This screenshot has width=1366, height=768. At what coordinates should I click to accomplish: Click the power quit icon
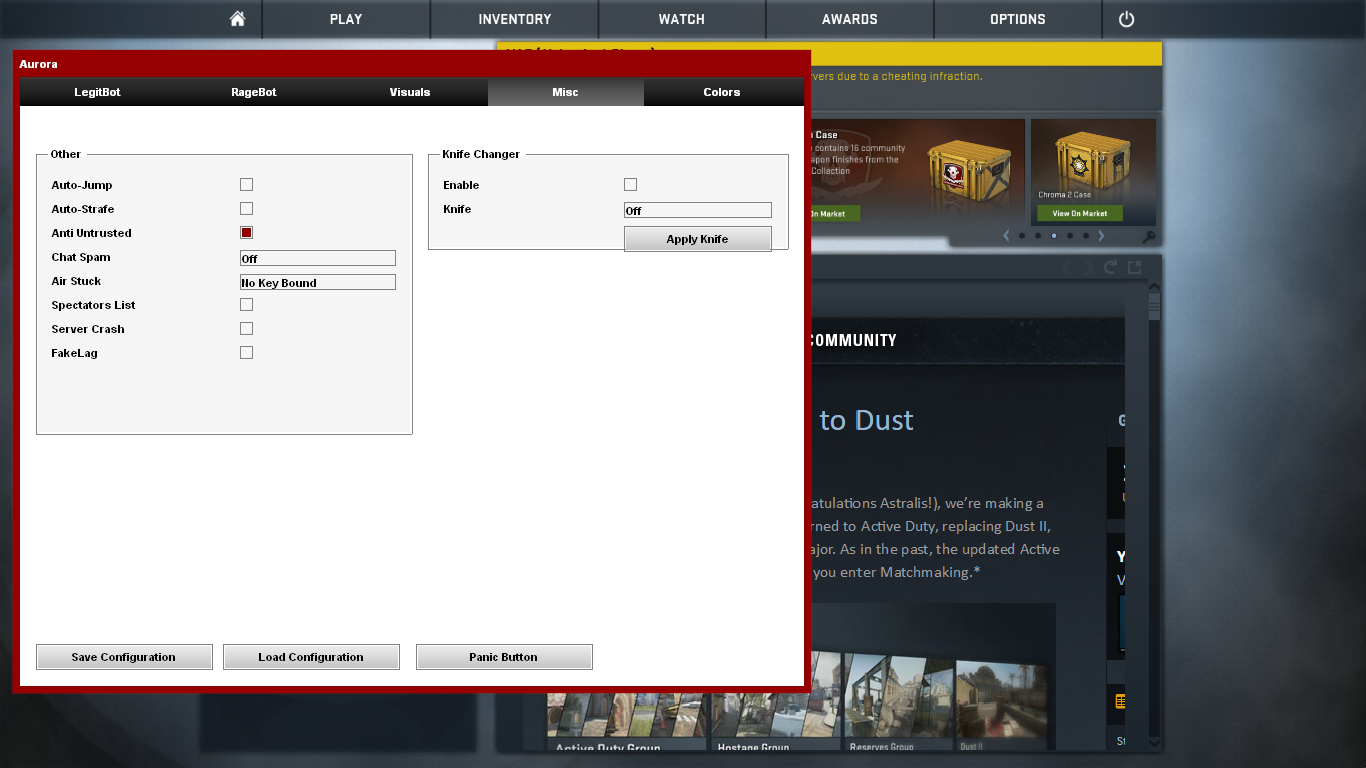(x=1126, y=19)
